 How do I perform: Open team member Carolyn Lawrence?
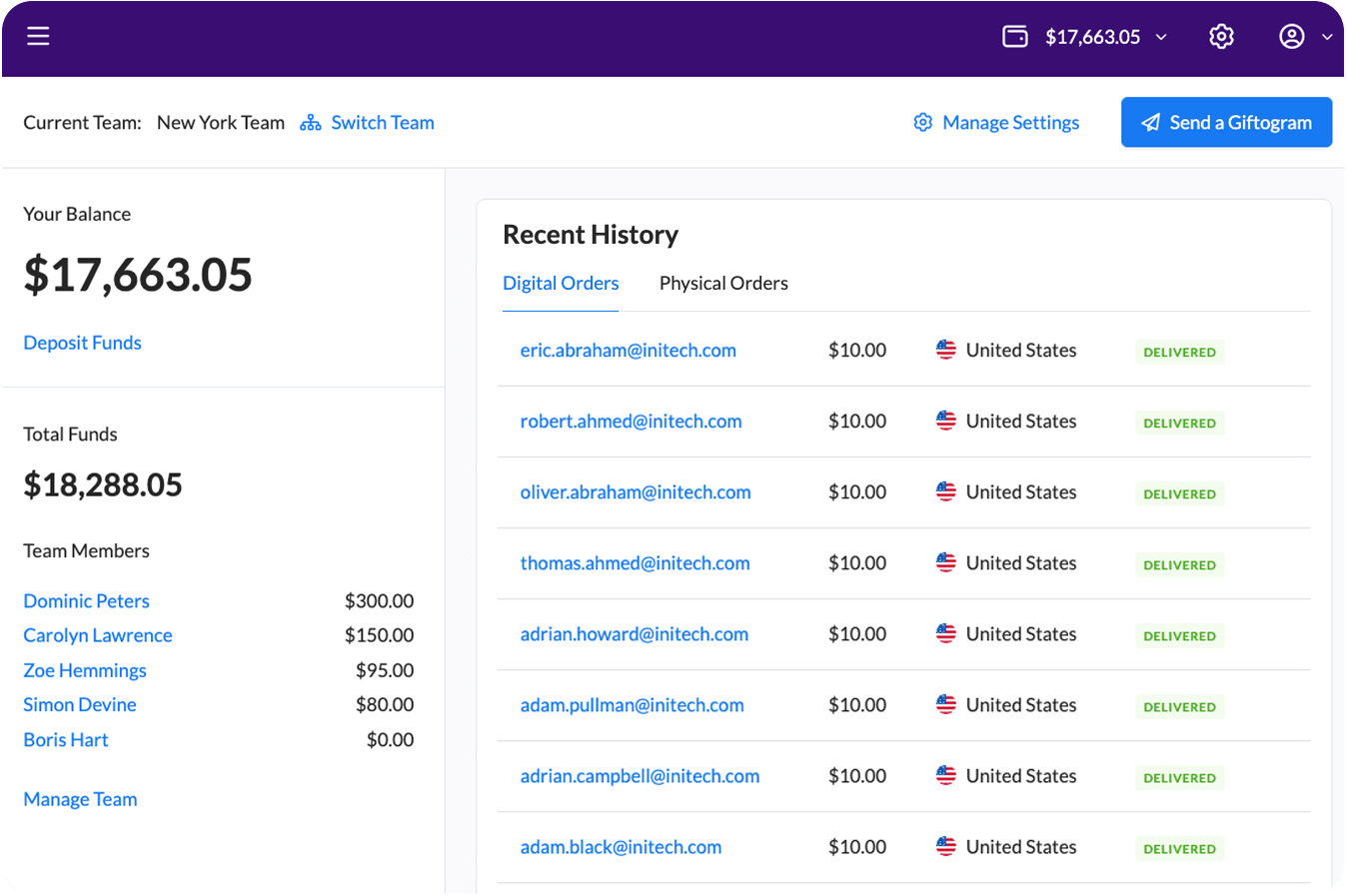(98, 635)
